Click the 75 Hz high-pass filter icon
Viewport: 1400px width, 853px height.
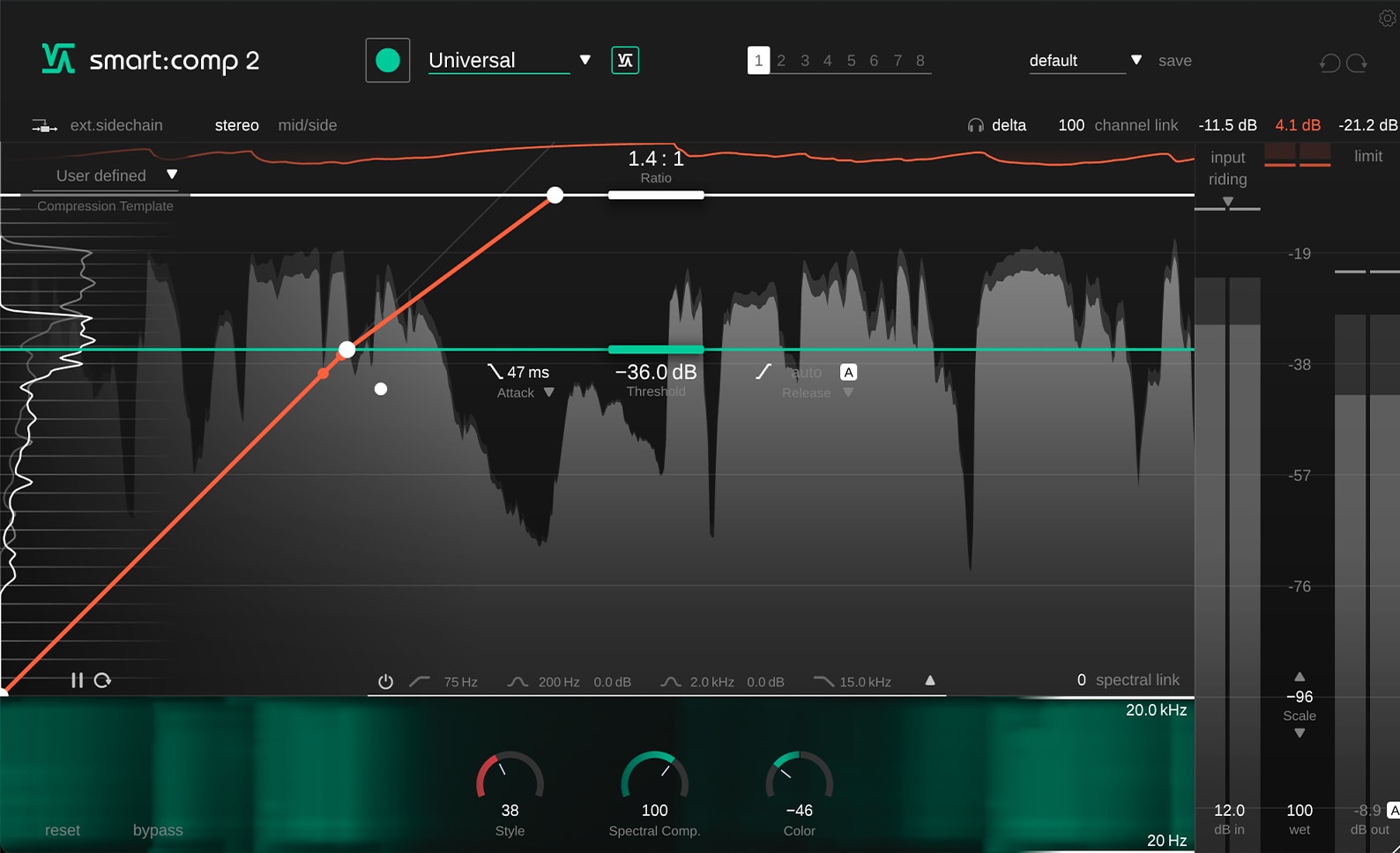420,681
